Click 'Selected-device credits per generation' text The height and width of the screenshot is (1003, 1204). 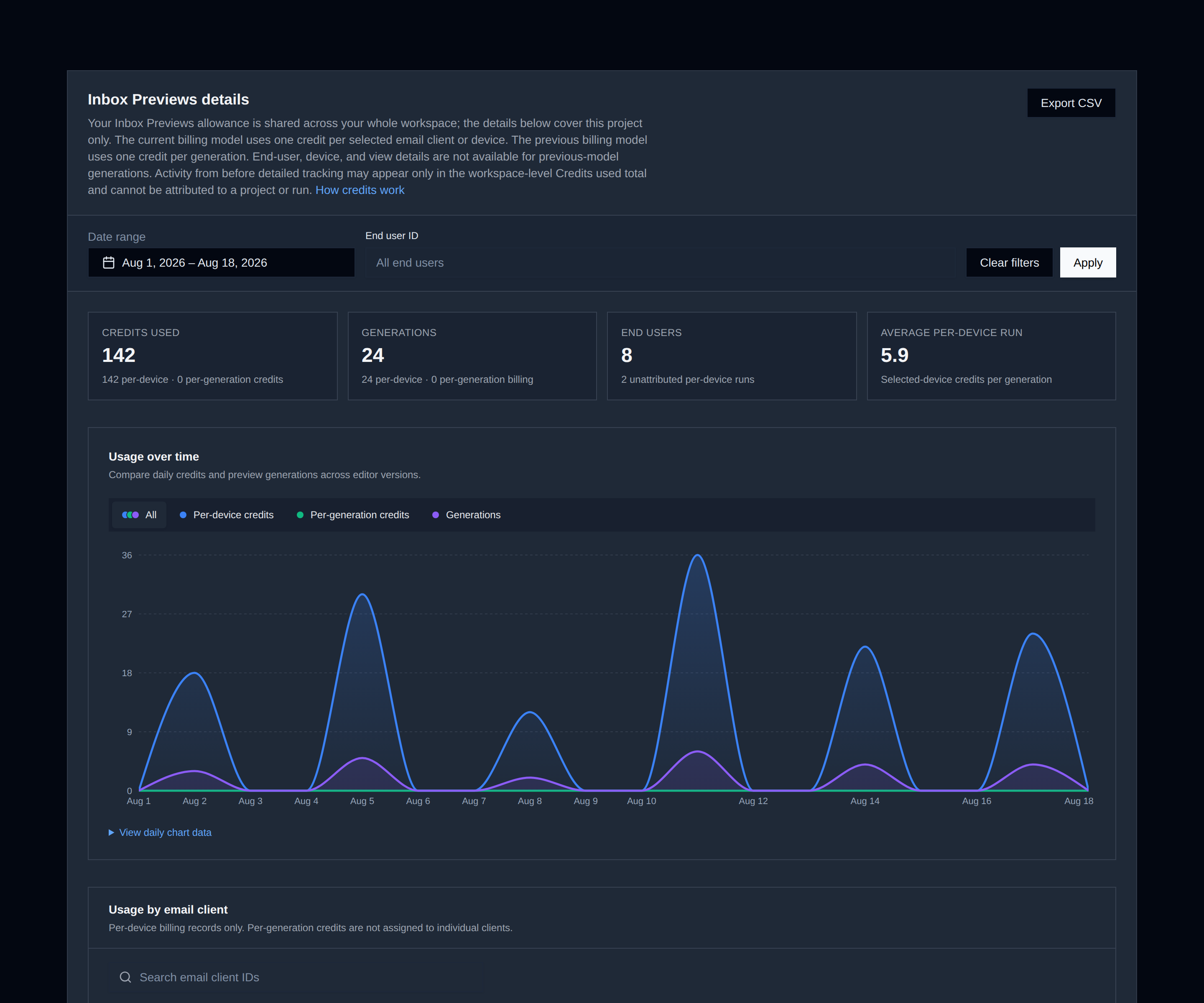pos(966,379)
